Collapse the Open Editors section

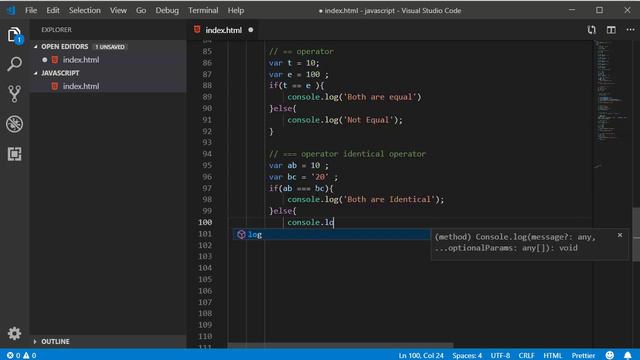point(36,47)
